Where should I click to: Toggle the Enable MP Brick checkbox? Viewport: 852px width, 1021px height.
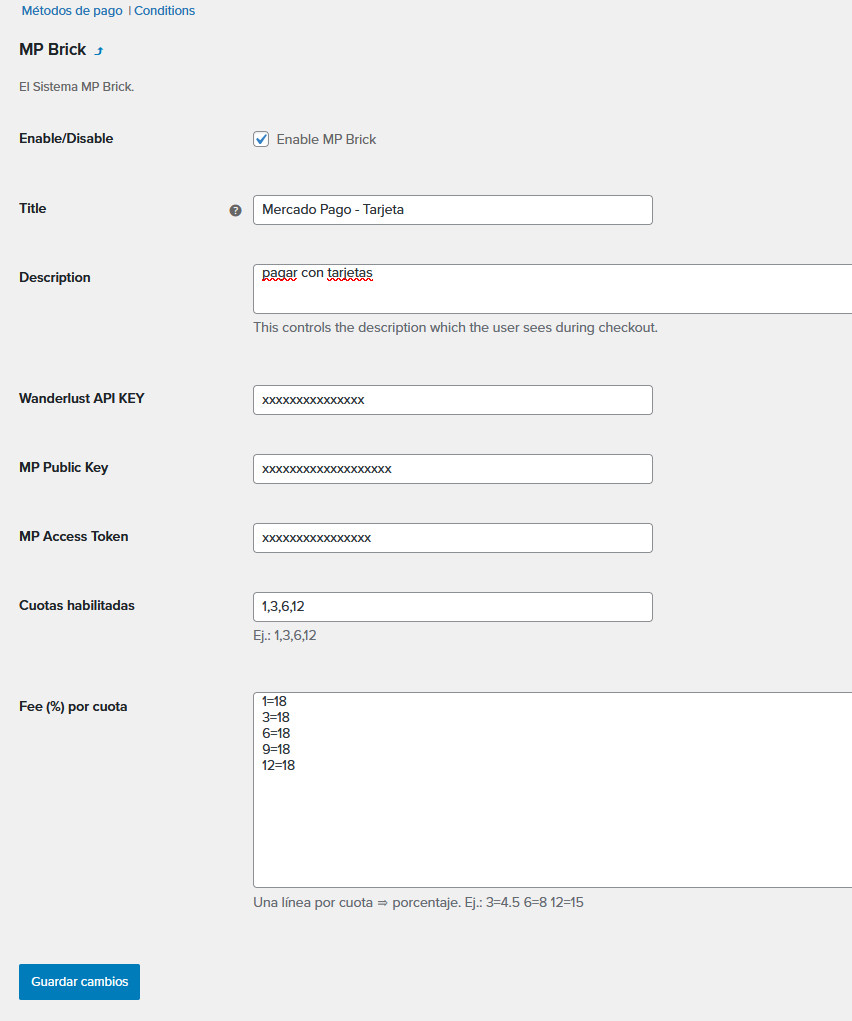coord(261,139)
